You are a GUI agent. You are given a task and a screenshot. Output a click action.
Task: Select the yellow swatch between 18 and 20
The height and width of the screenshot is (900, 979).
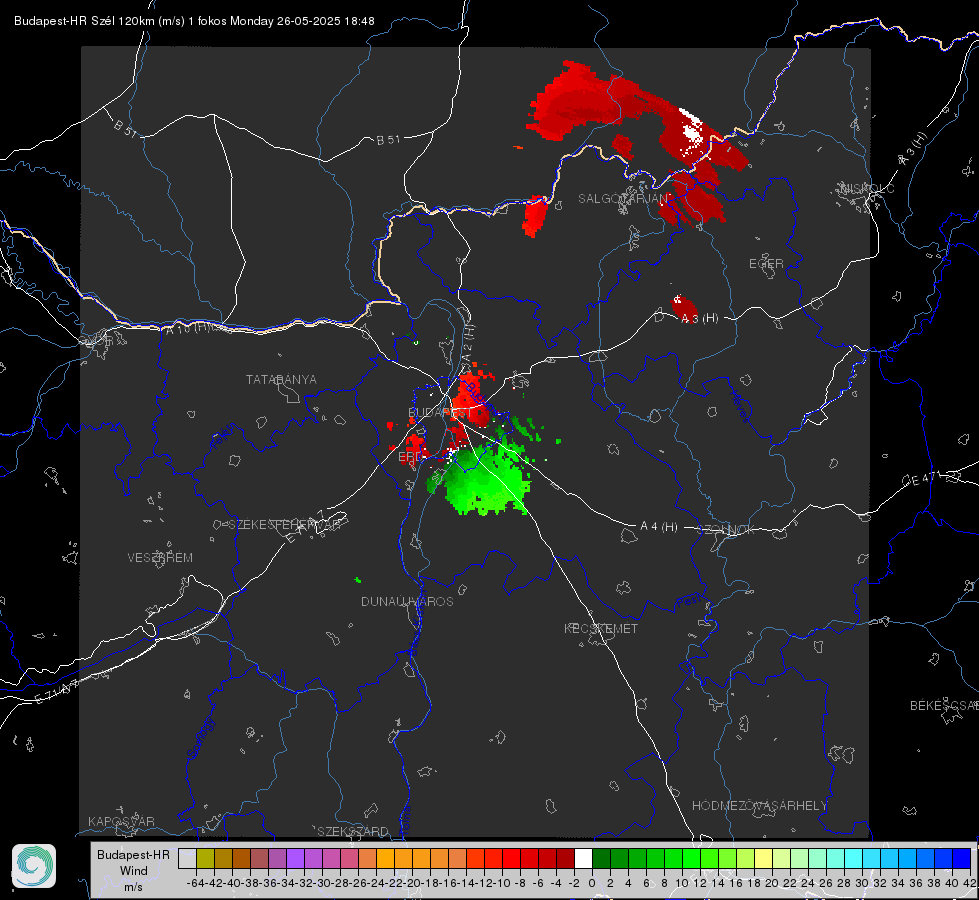tap(764, 859)
